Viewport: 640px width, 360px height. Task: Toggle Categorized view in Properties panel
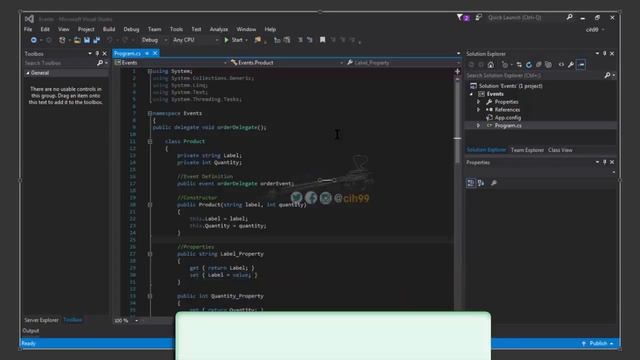pos(471,183)
